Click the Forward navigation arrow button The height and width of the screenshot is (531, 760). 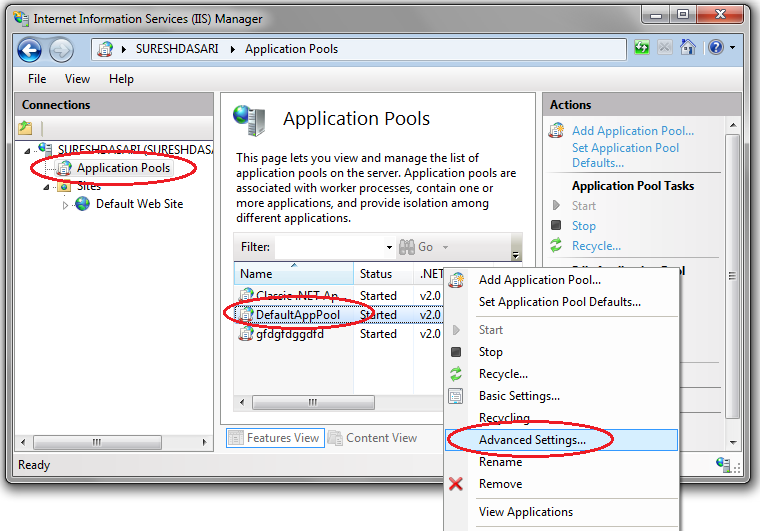62,50
